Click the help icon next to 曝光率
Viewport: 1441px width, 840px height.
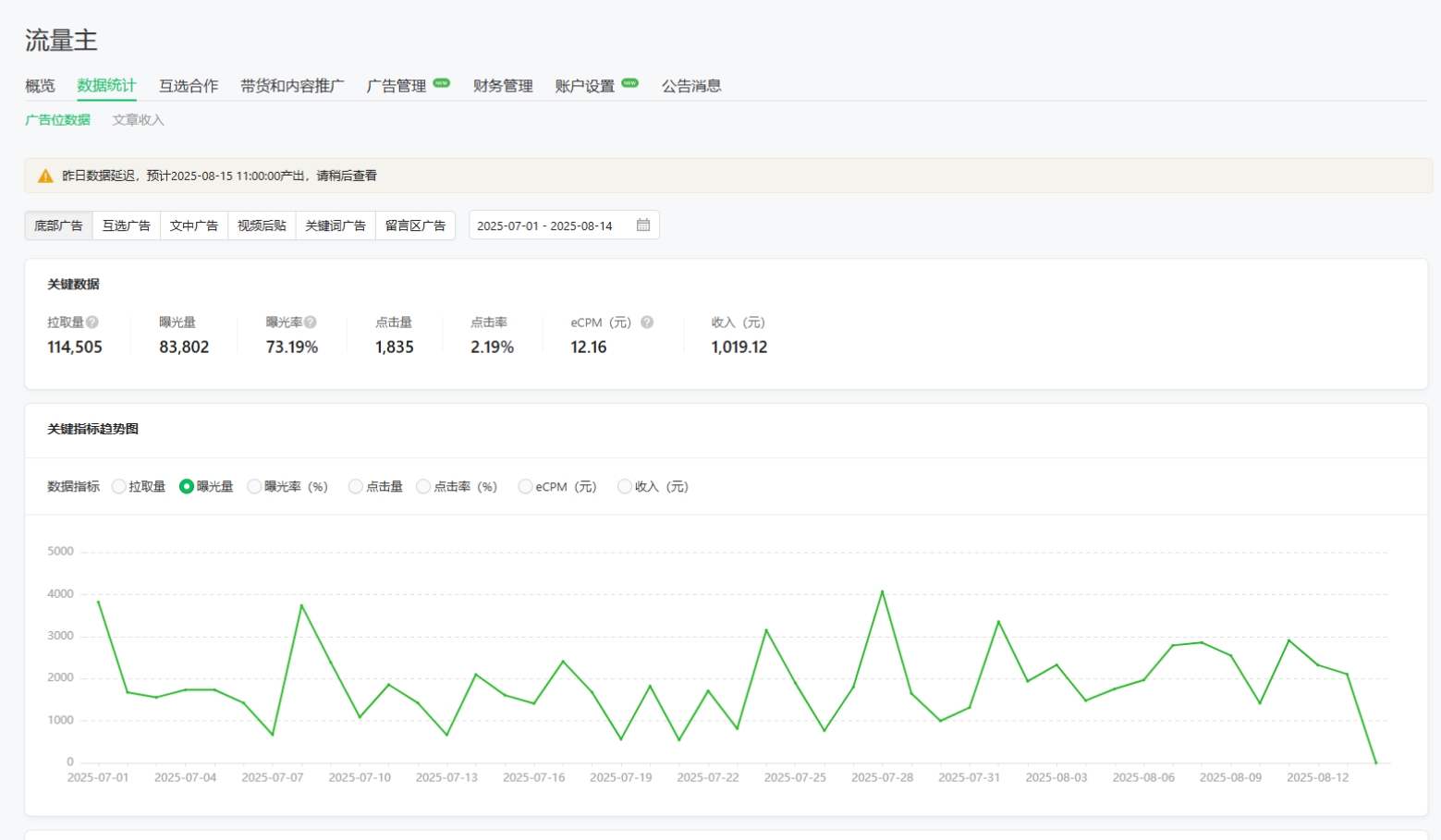(311, 323)
